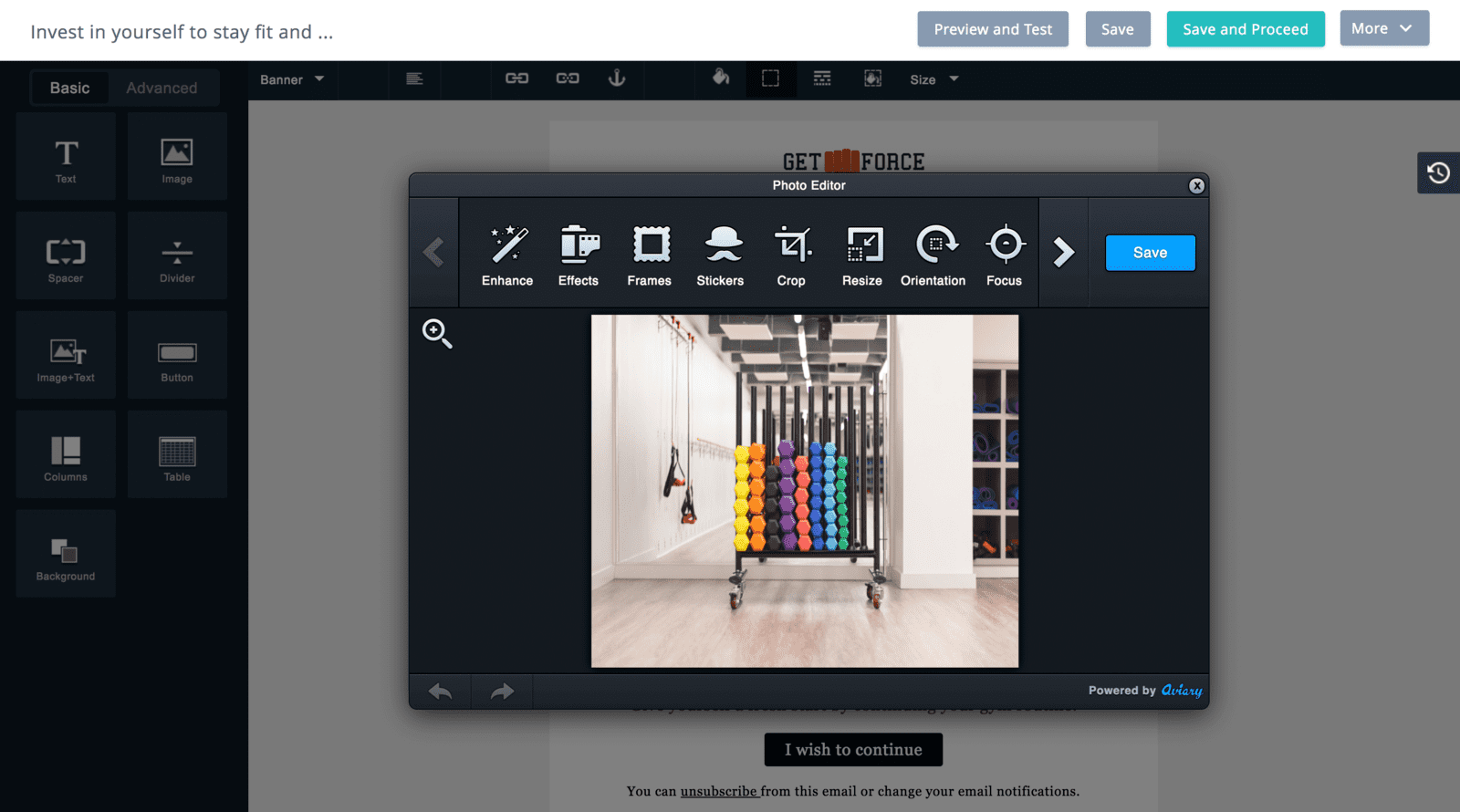The image size is (1460, 812).
Task: Open the Effects tool
Action: point(579,255)
